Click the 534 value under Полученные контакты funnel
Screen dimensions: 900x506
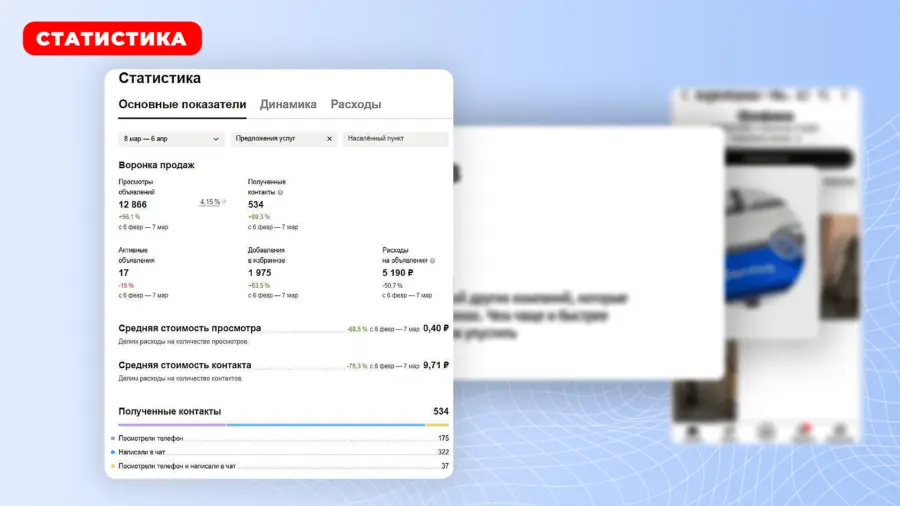pyautogui.click(x=256, y=205)
